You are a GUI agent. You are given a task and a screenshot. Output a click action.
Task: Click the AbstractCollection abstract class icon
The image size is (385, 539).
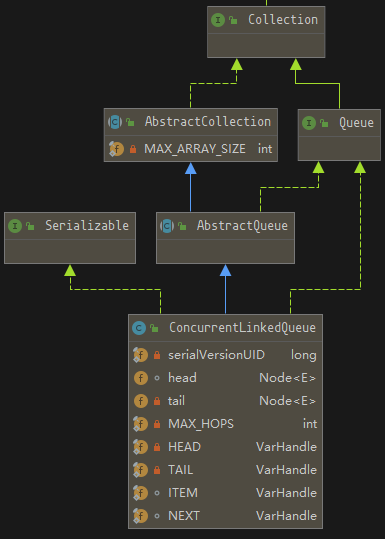115,122
